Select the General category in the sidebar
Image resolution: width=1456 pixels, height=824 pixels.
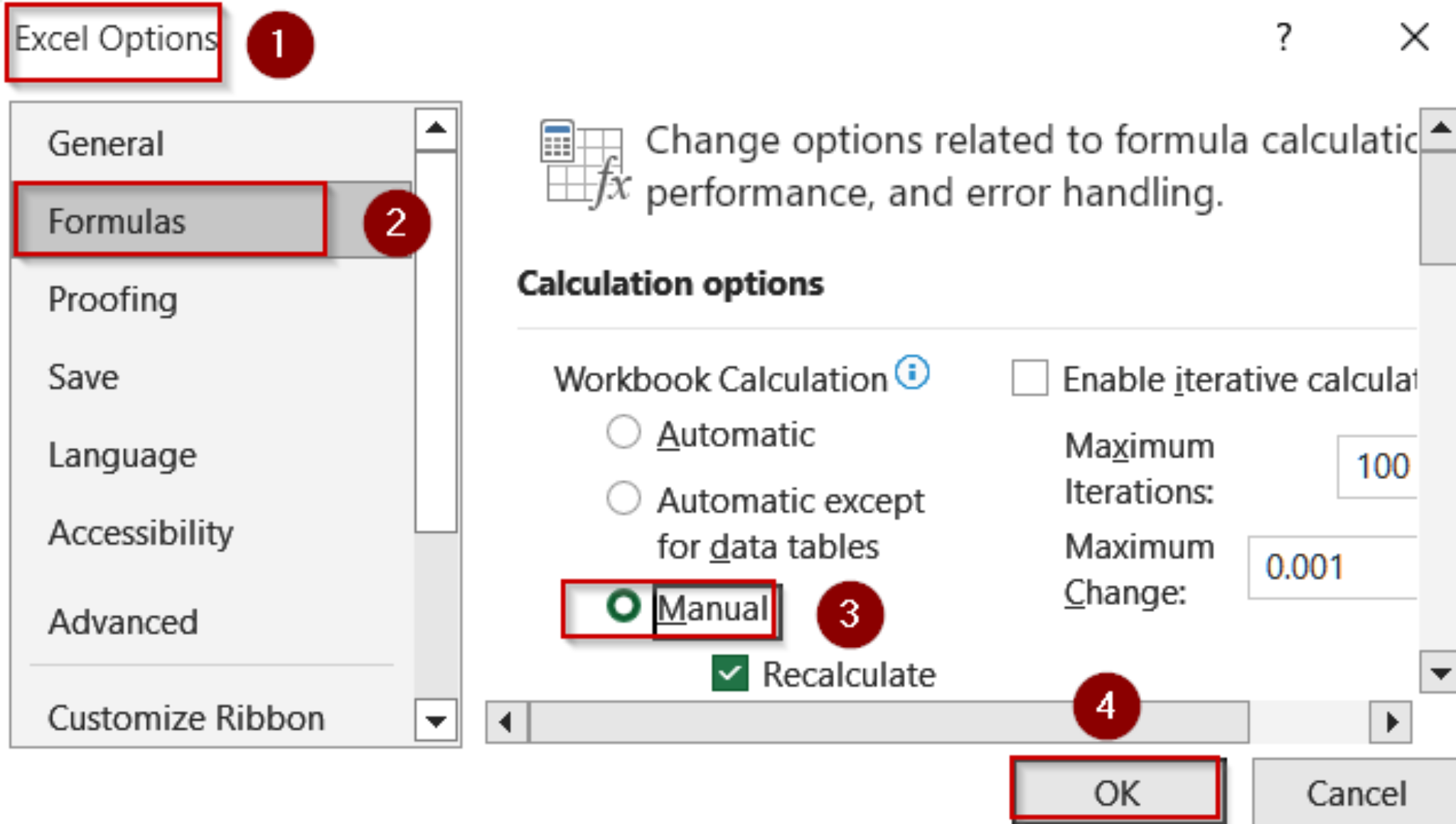[107, 144]
